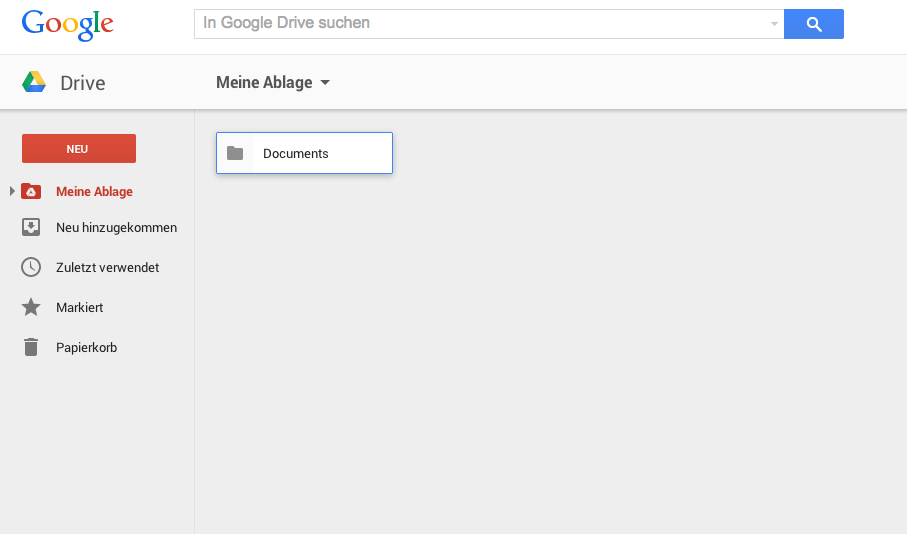Click the Drive product name text

[83, 83]
